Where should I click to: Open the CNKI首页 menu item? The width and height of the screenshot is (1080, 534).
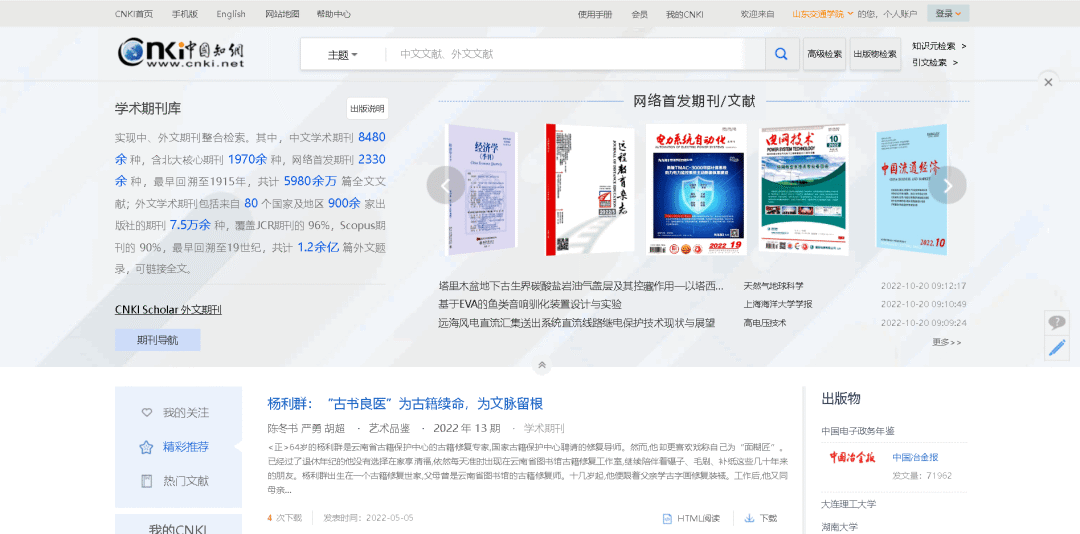click(134, 14)
